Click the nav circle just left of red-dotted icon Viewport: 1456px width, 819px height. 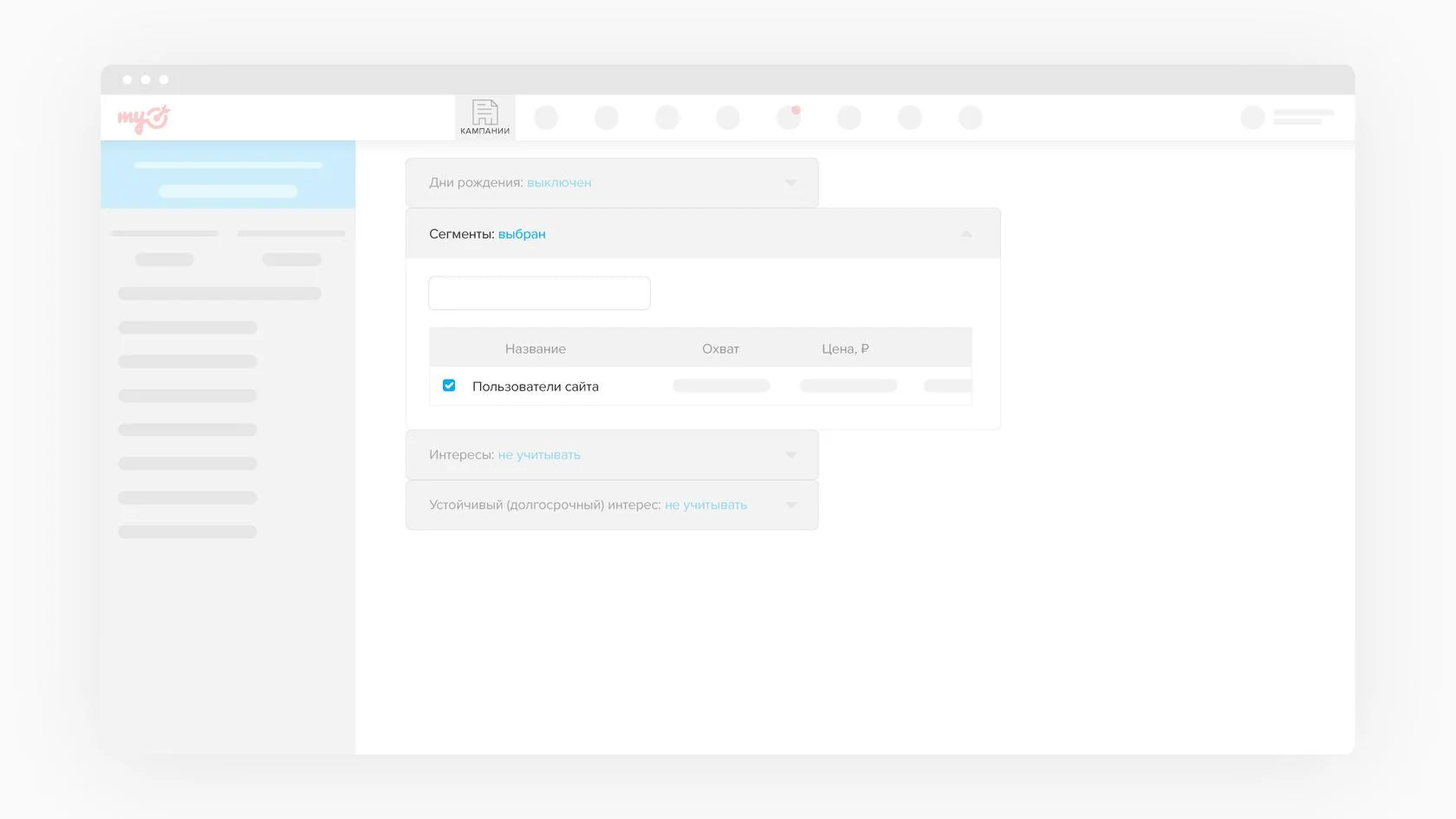(x=727, y=117)
